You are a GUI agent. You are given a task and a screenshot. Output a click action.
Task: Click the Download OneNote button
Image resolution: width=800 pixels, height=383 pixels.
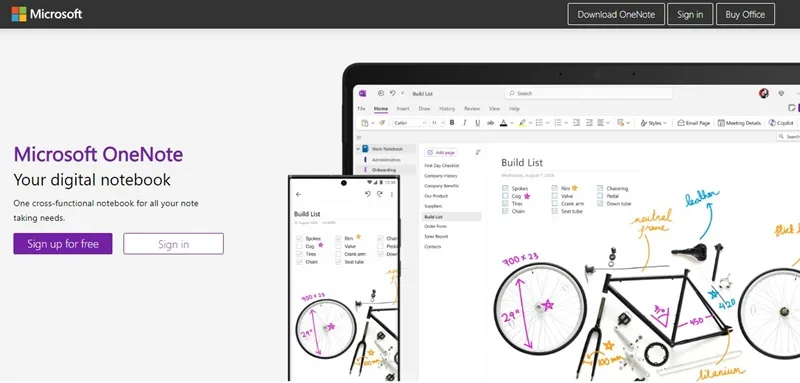point(616,14)
